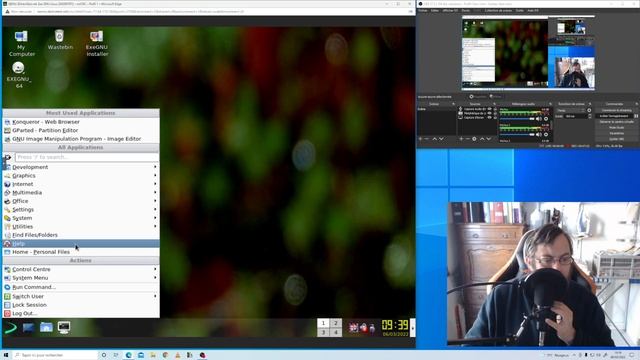Mute the Mic/Aux 2 channel speaker icon
This screenshot has width=640, height=360.
click(538, 134)
